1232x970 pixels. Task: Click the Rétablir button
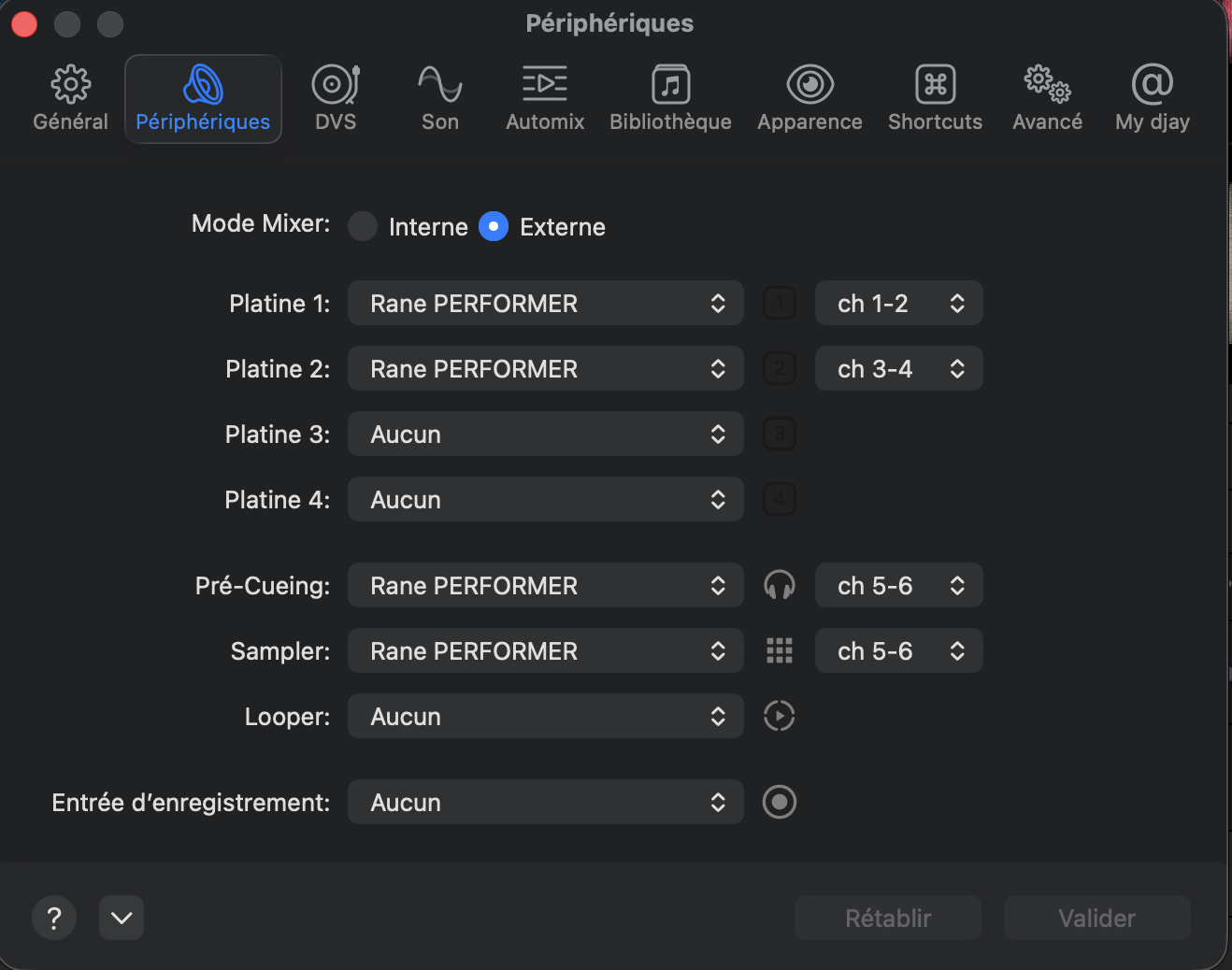pos(887,919)
